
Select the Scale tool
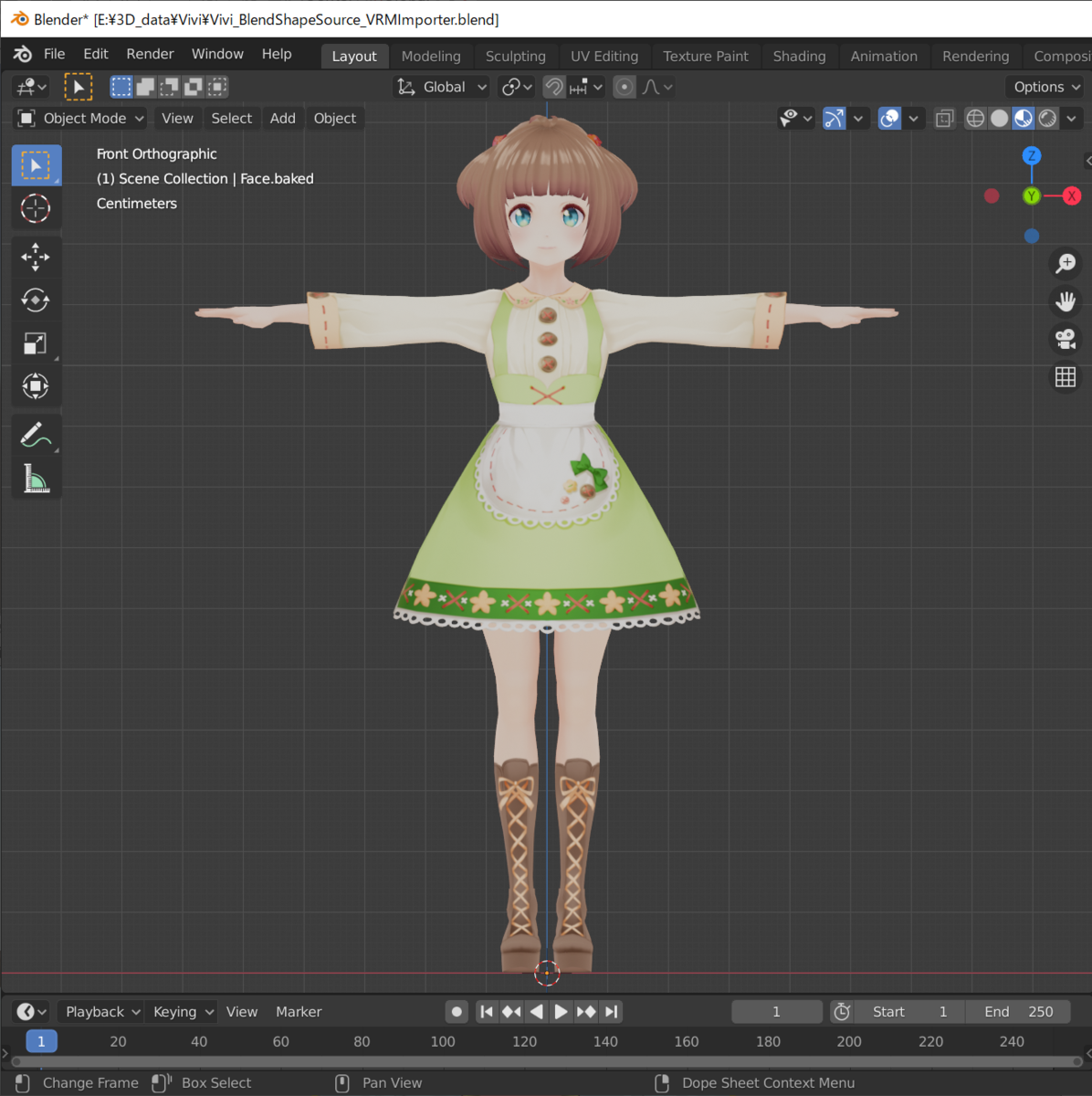tap(37, 343)
